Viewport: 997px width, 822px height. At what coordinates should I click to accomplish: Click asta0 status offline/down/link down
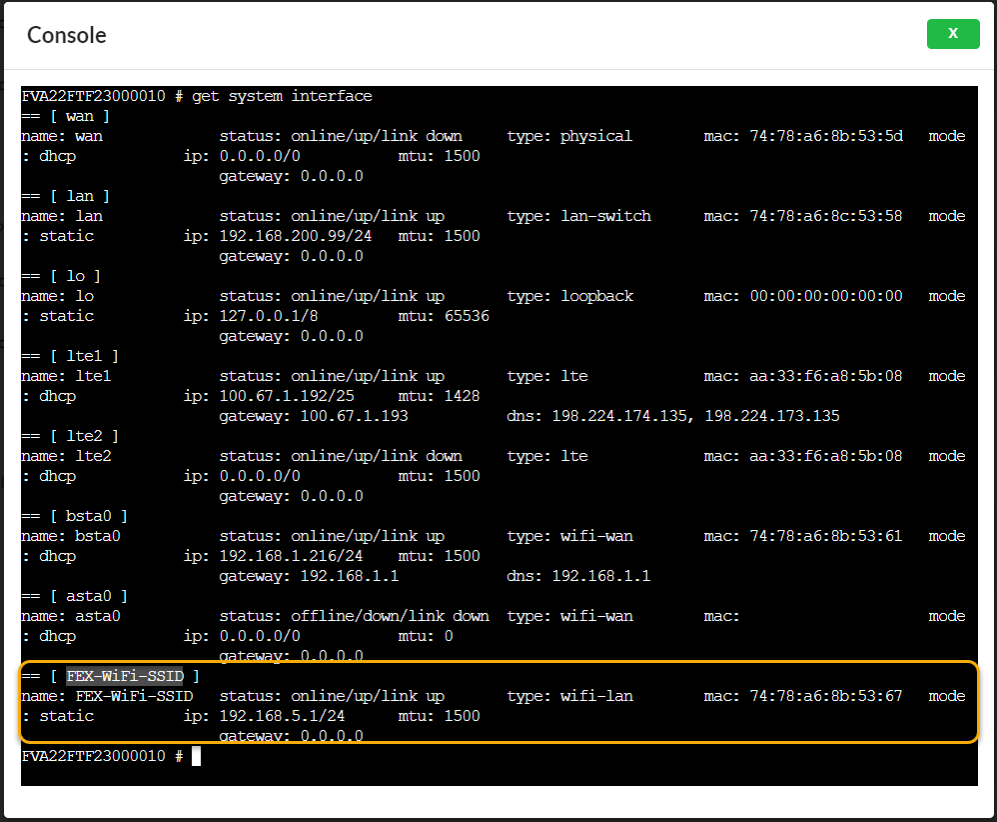pyautogui.click(x=380, y=616)
